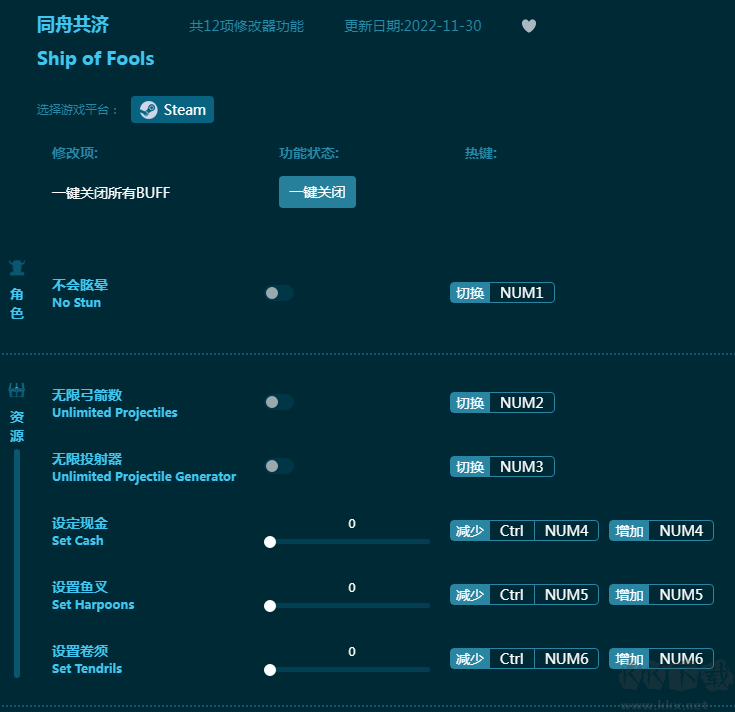Screen dimensions: 735x712
Task: Click NUM3 hotkey for Projectile Generator
Action: [x=521, y=467]
